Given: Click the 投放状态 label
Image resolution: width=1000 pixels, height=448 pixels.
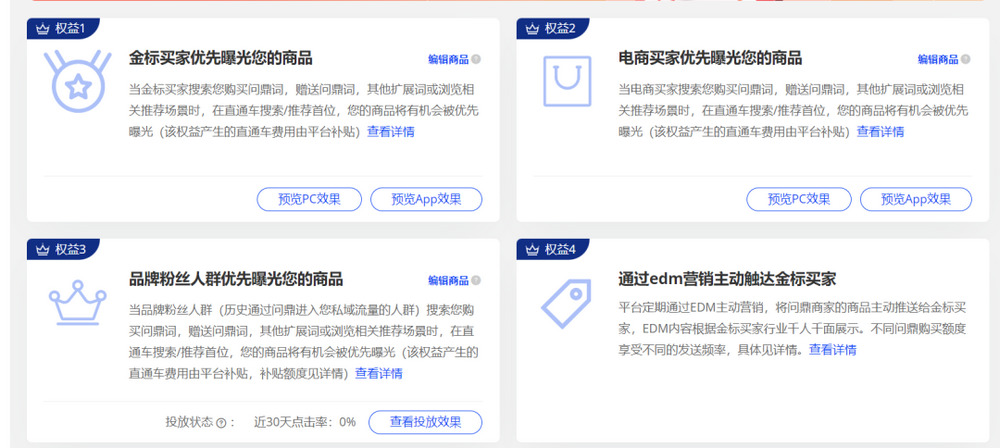Looking at the screenshot, I should 189,422.
